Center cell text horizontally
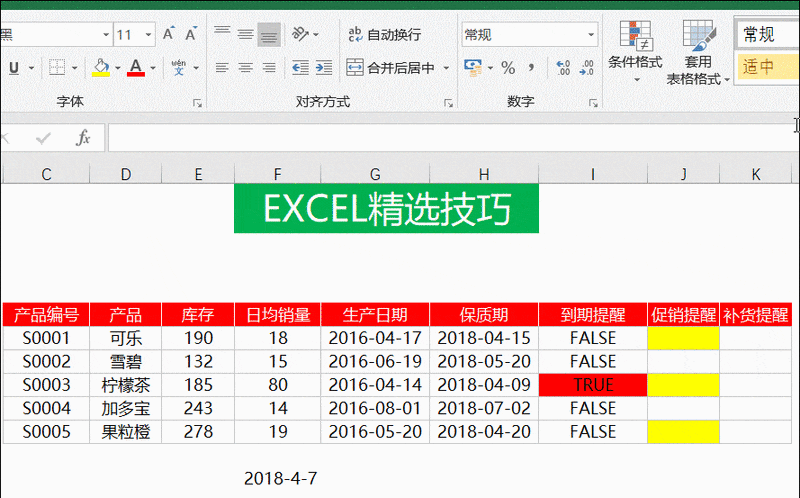This screenshot has height=498, width=800. tap(245, 67)
